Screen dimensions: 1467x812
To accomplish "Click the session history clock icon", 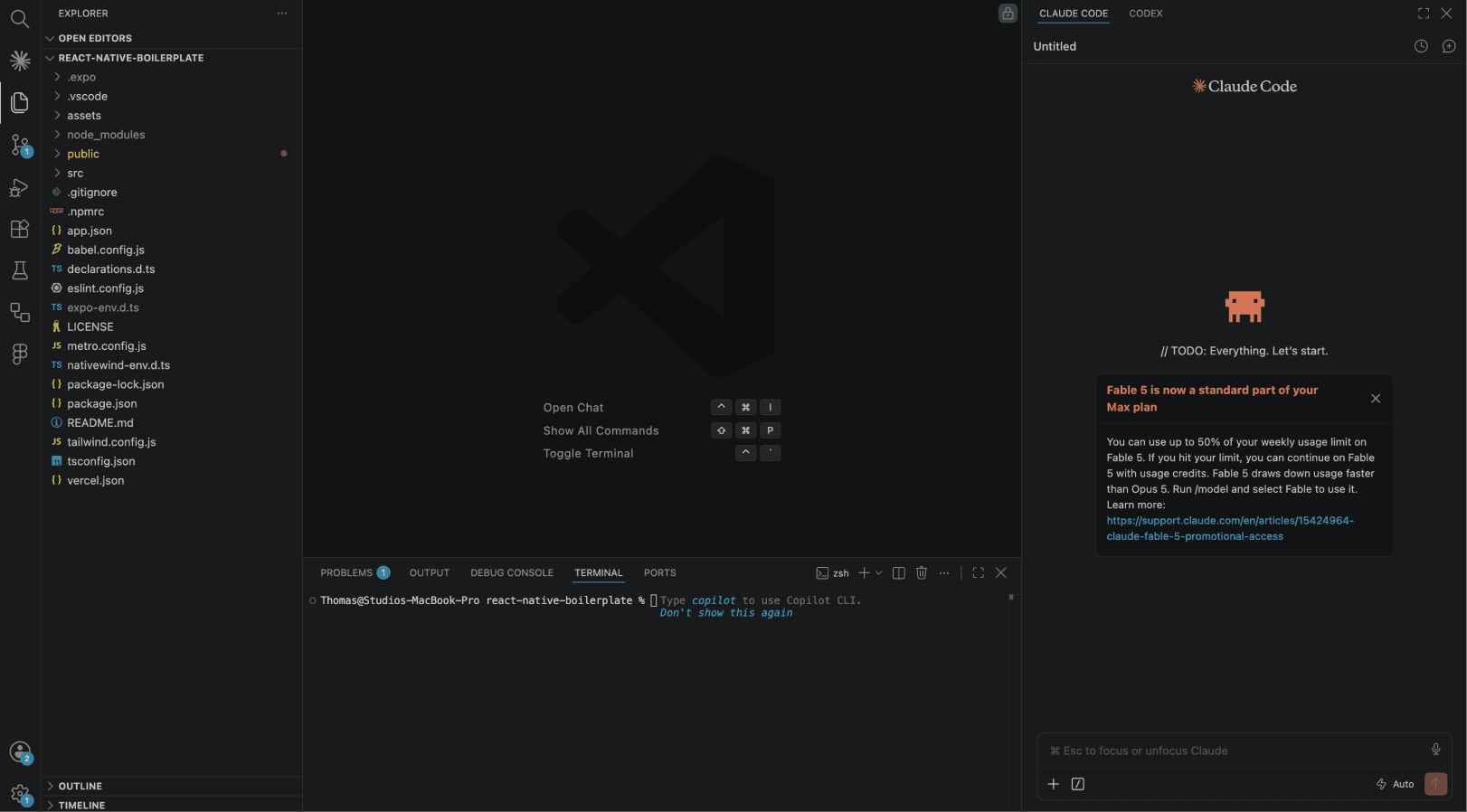I will coord(1421,46).
